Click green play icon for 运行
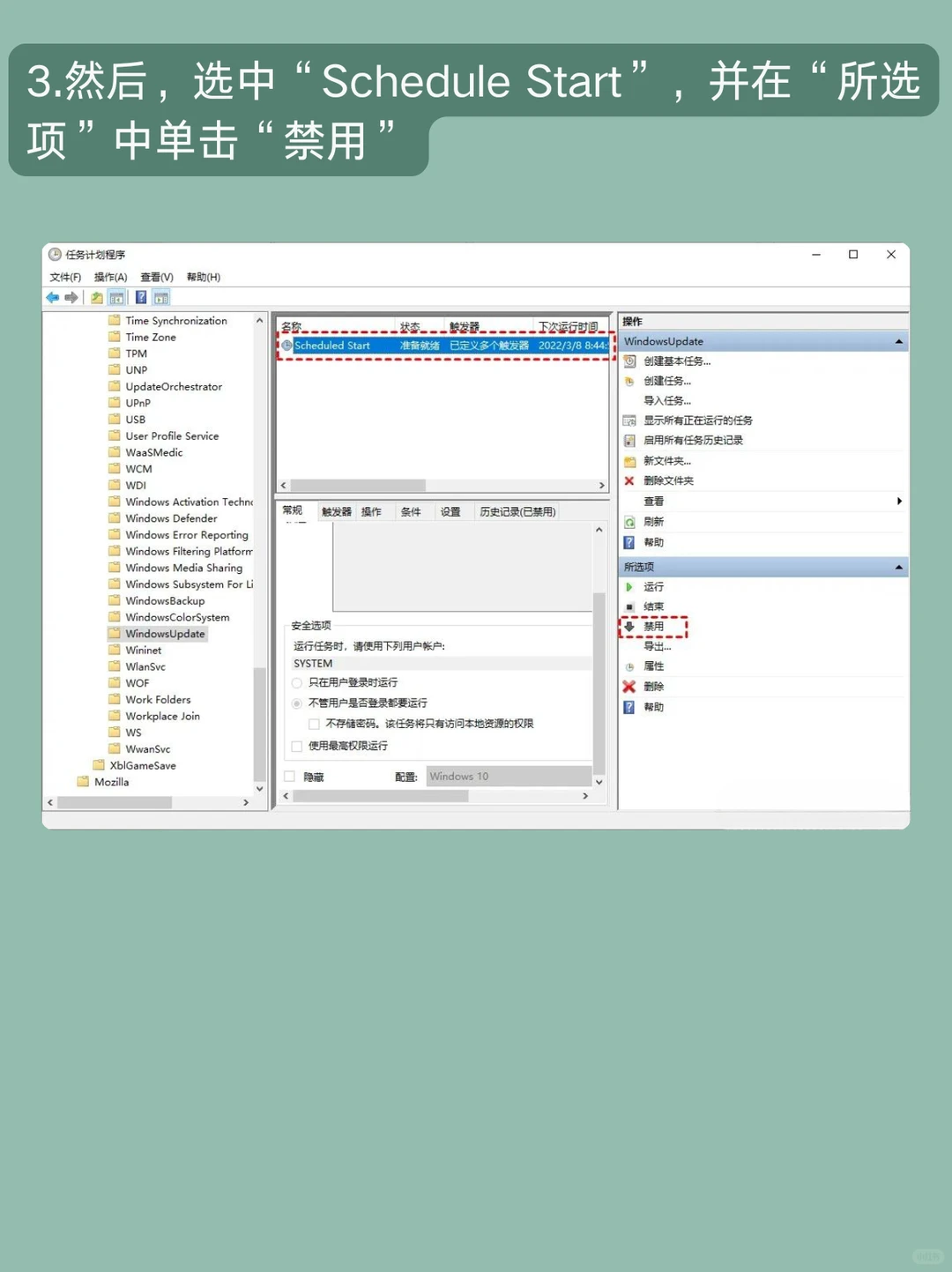The width and height of the screenshot is (952, 1272). tap(629, 587)
